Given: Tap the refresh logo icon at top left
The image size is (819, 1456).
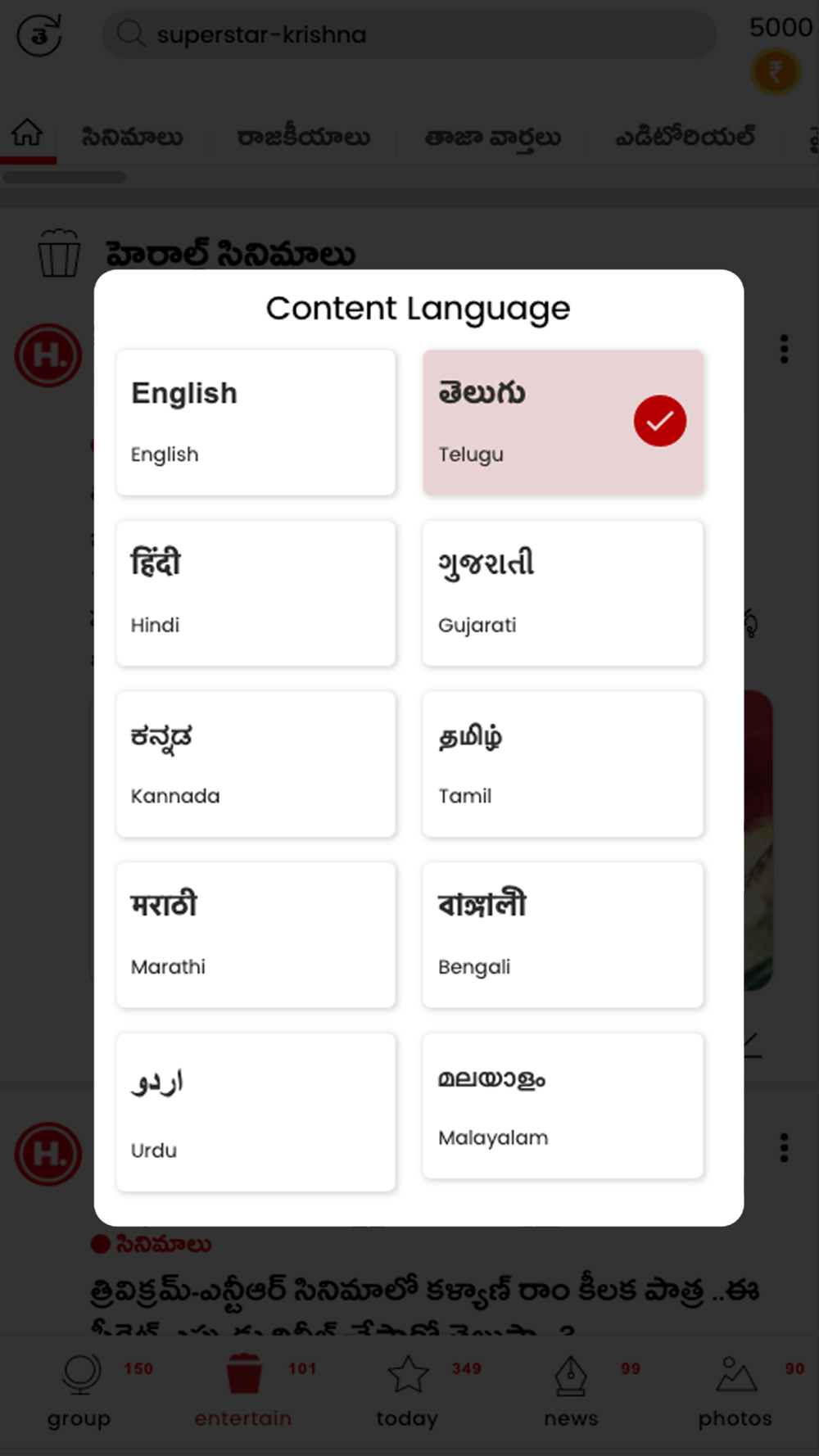Looking at the screenshot, I should [x=38, y=35].
